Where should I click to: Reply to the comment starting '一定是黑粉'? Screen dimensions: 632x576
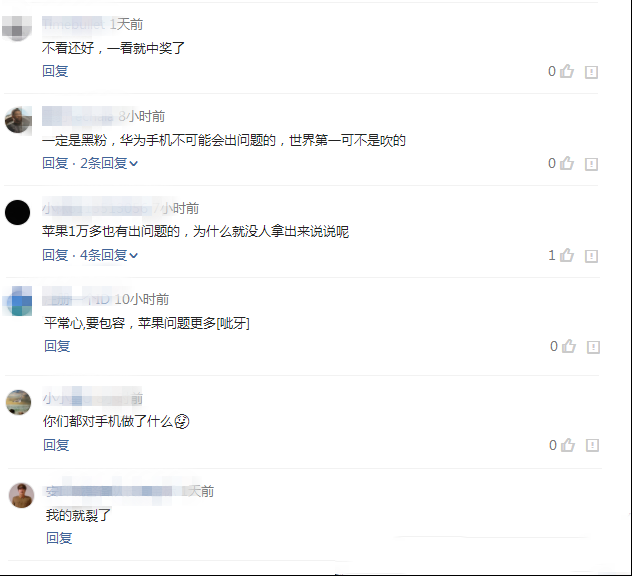[x=55, y=163]
